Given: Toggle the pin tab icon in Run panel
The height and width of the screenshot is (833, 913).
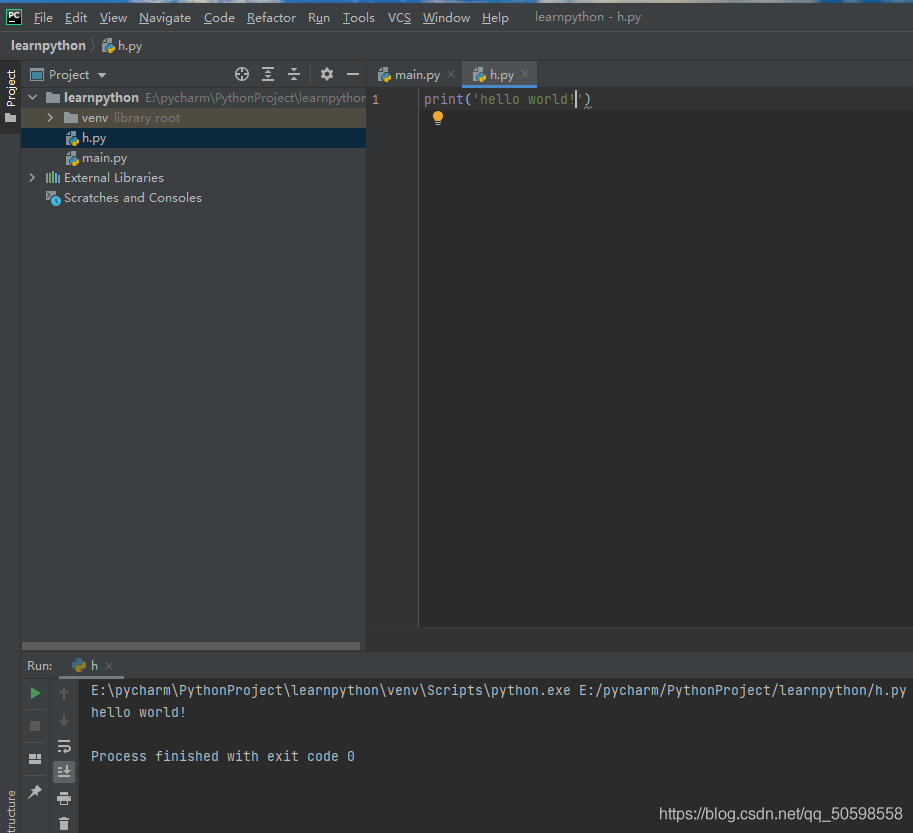Looking at the screenshot, I should click(x=35, y=792).
